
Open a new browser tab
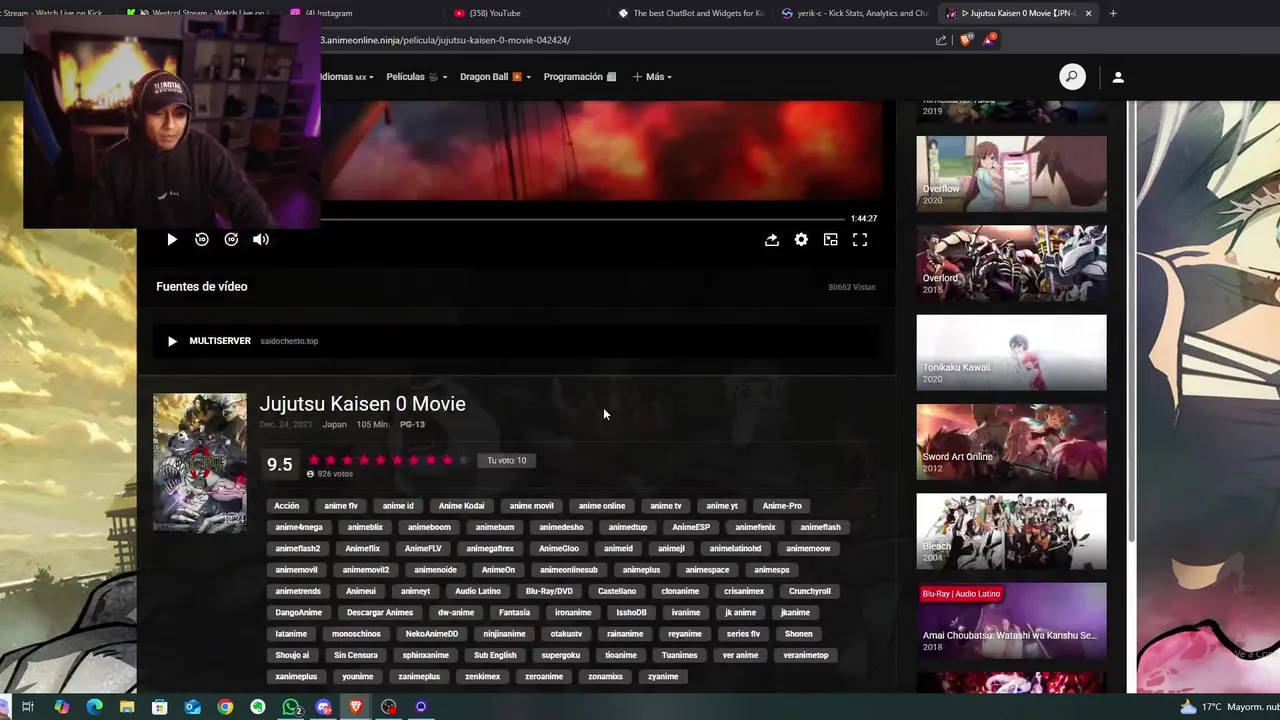tap(1113, 13)
